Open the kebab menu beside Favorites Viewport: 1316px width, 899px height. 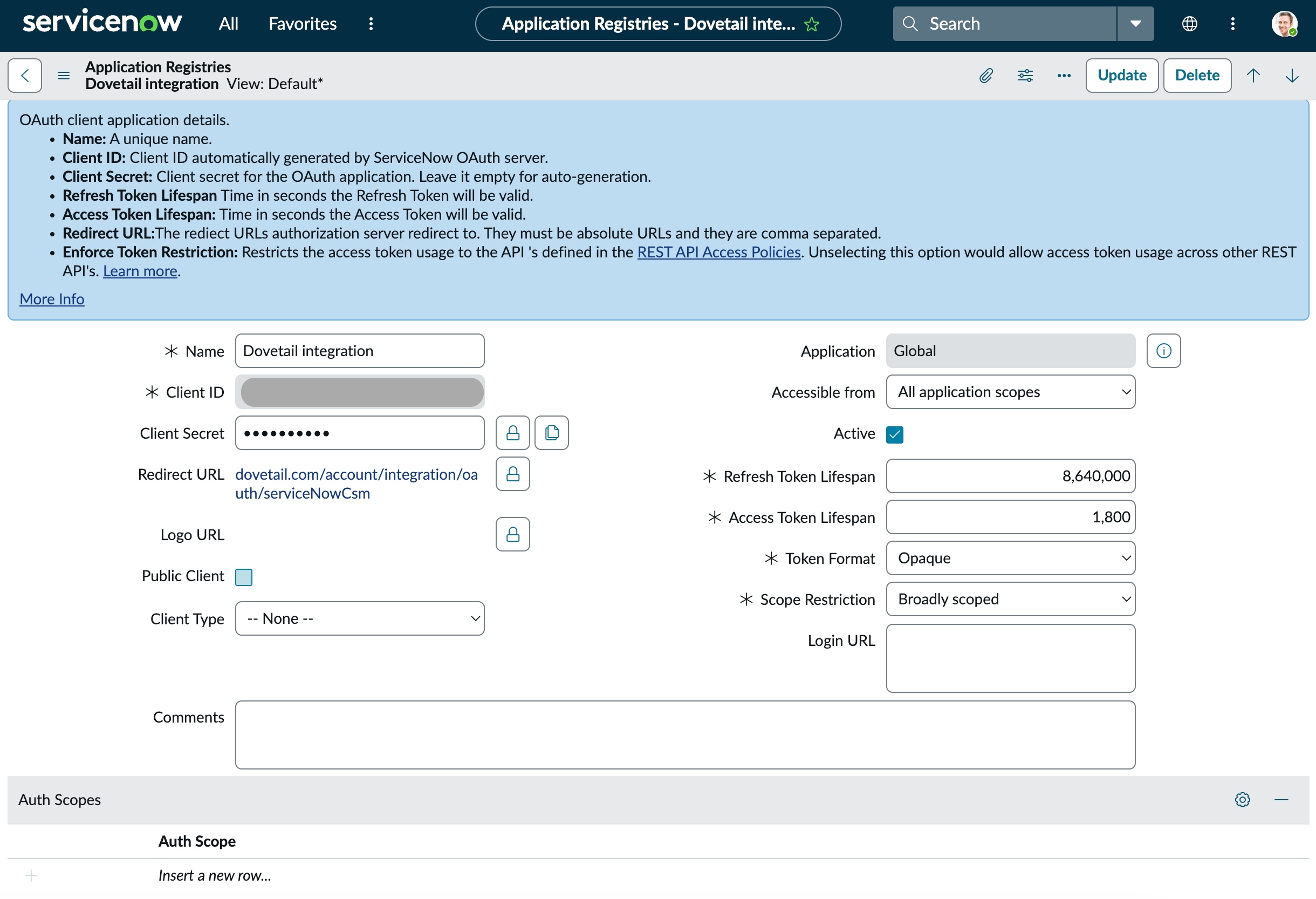pos(371,24)
